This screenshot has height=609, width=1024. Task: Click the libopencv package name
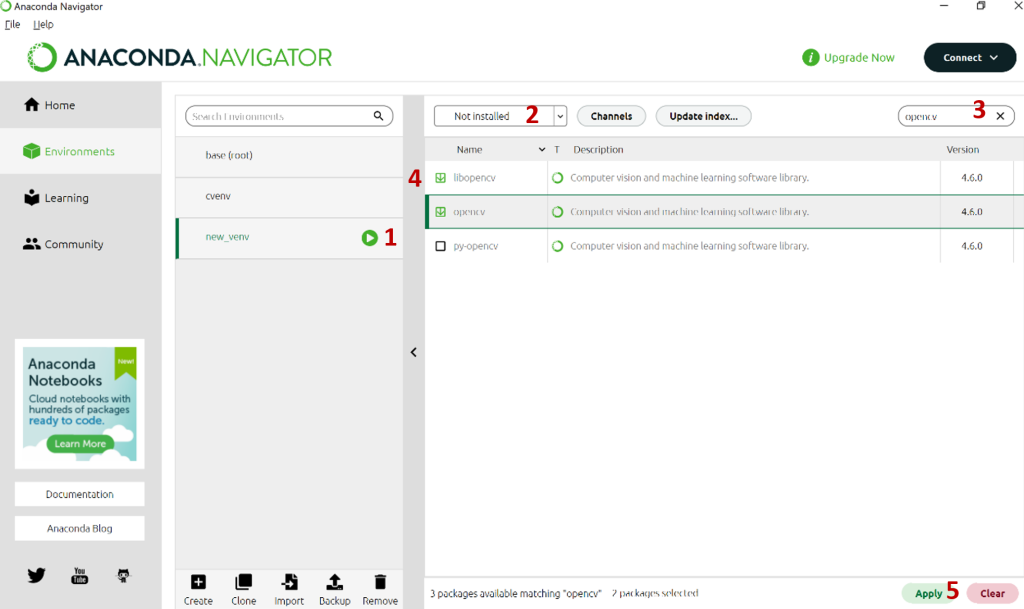[475, 178]
